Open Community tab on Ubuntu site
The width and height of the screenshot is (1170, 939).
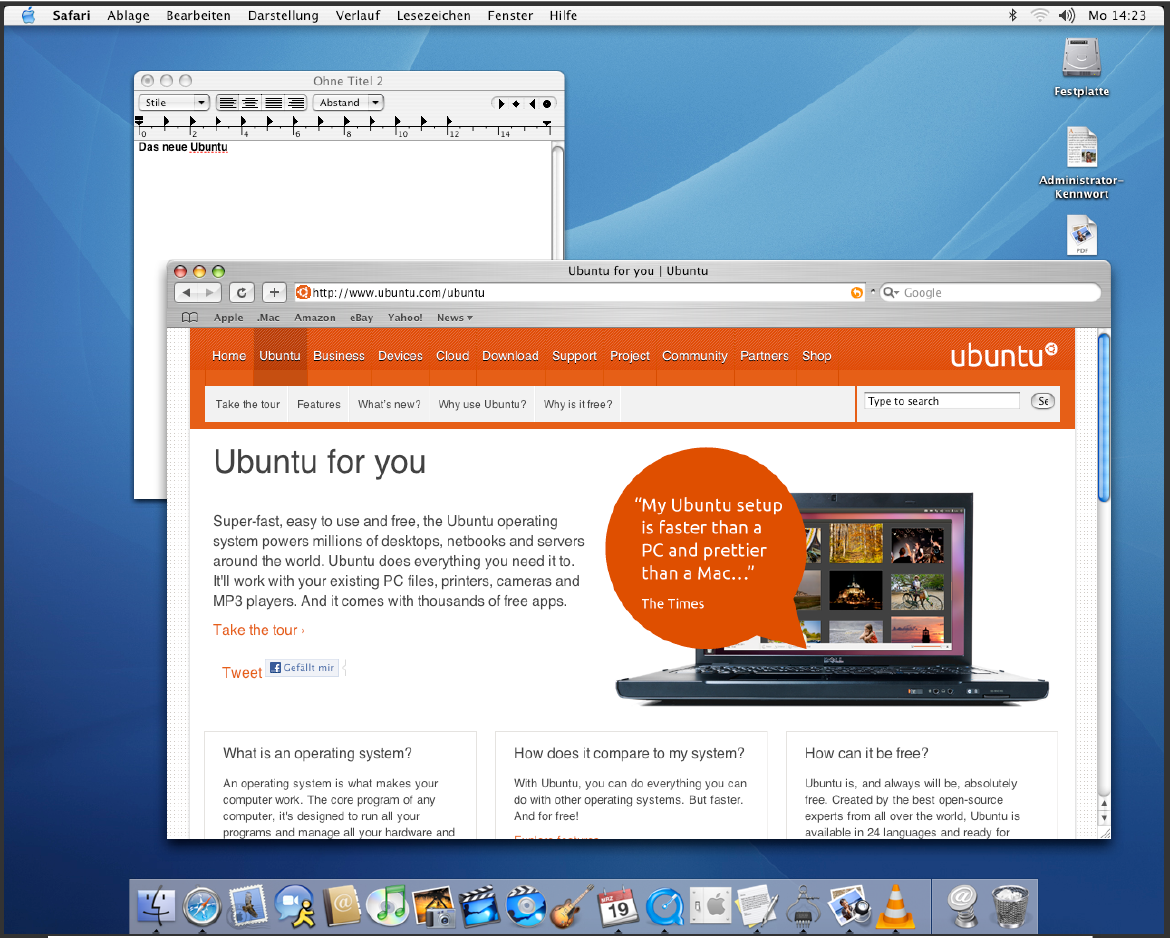695,356
